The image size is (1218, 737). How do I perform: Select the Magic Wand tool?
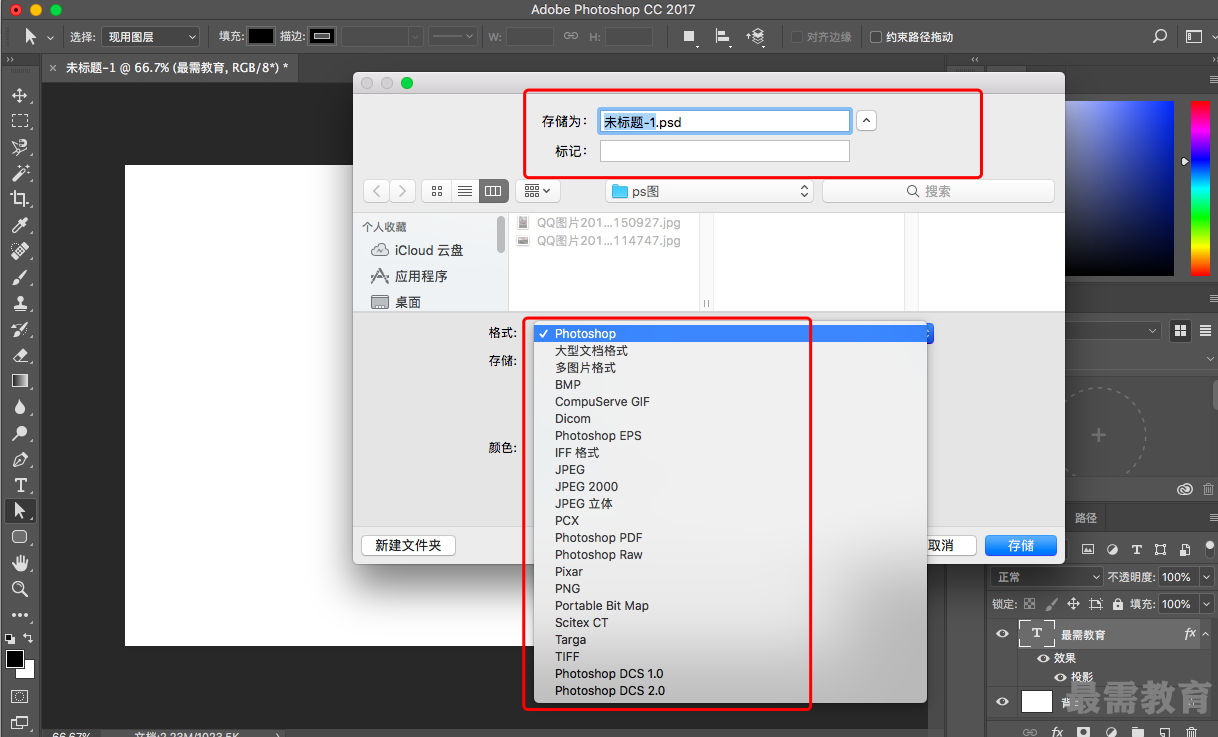(x=19, y=173)
